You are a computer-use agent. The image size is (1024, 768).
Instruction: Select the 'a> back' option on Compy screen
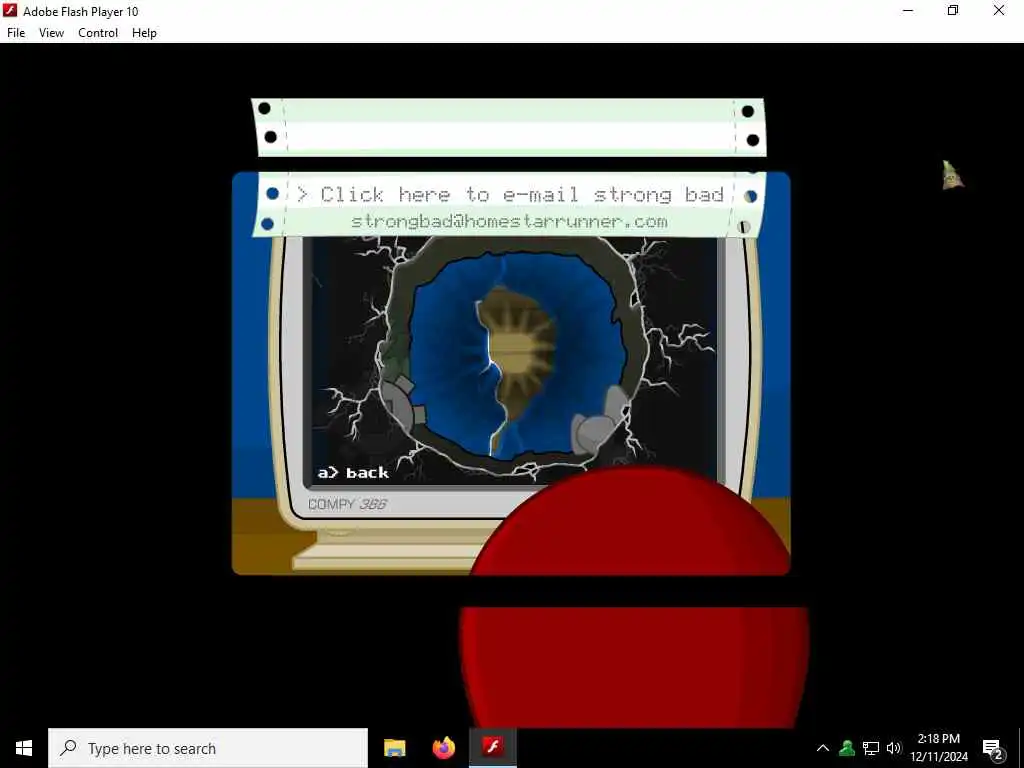tap(353, 472)
